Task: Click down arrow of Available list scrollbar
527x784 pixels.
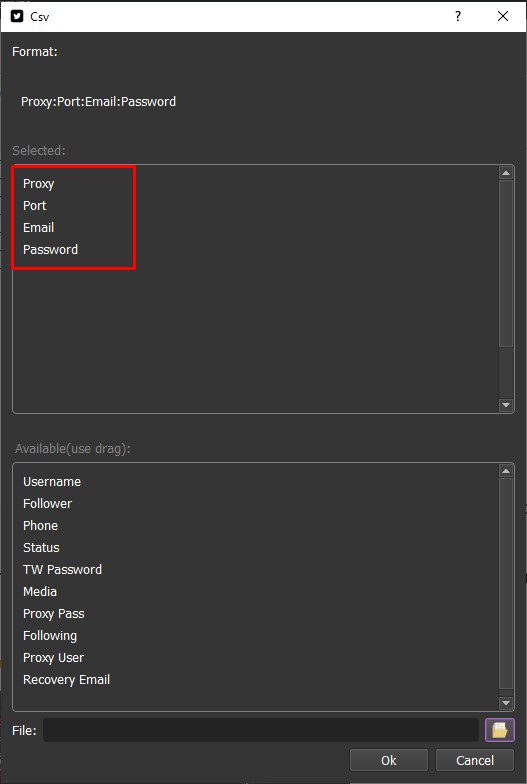Action: 506,703
